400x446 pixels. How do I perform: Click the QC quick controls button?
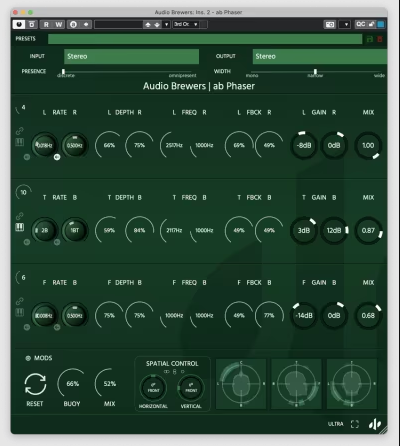coord(361,24)
